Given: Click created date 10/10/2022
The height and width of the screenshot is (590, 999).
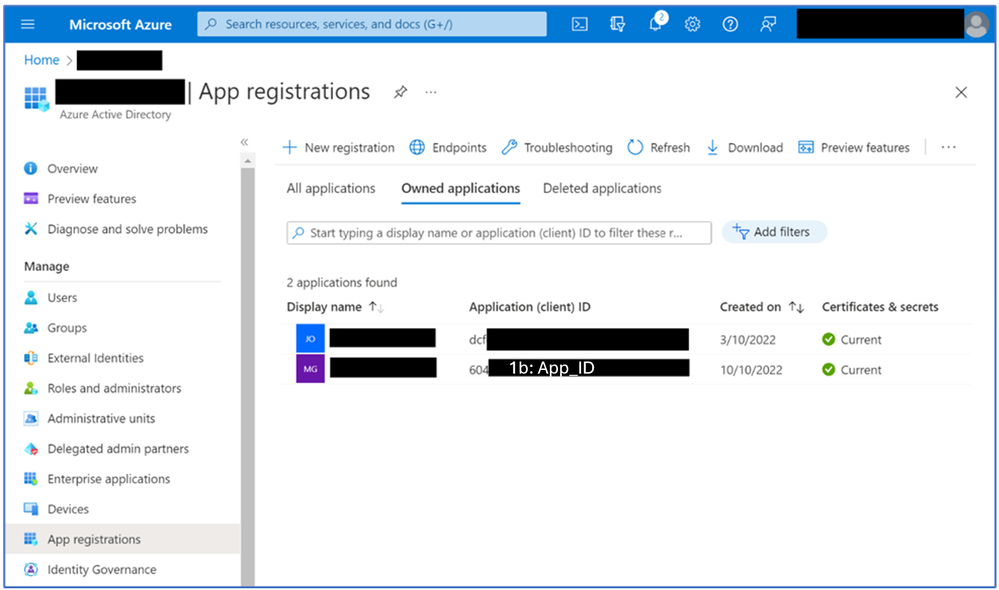Looking at the screenshot, I should point(751,370).
